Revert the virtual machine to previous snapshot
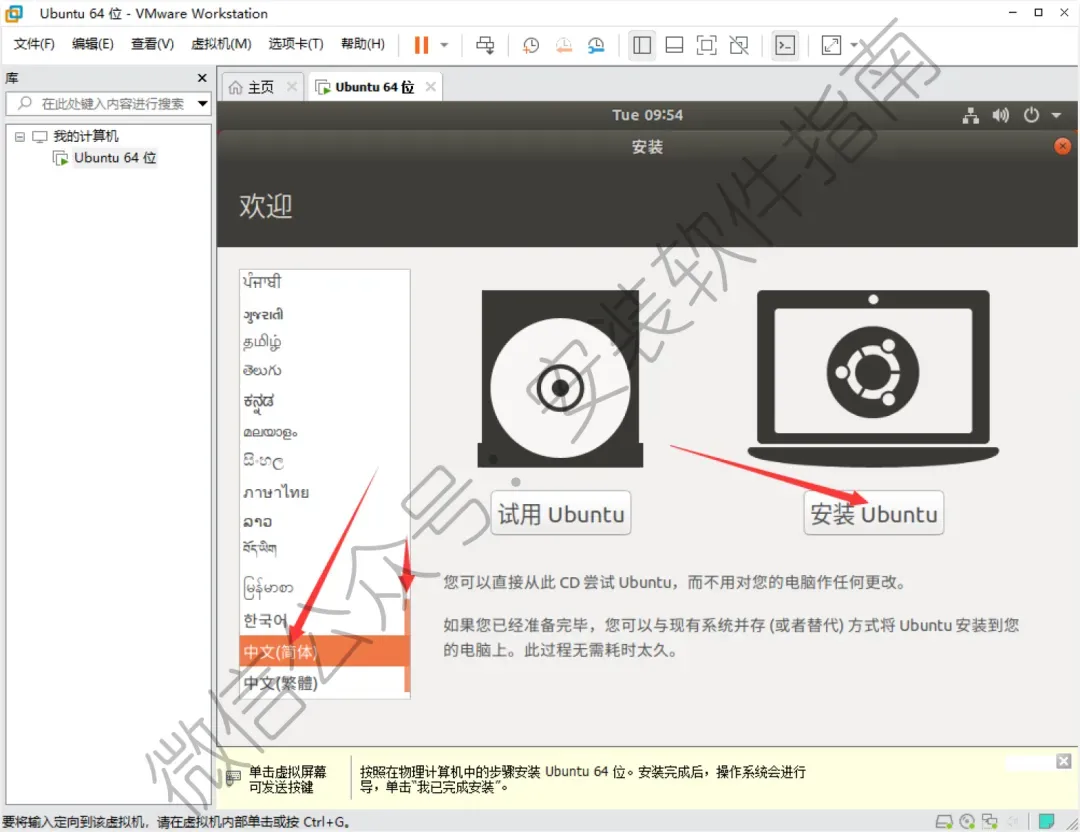 click(x=563, y=45)
